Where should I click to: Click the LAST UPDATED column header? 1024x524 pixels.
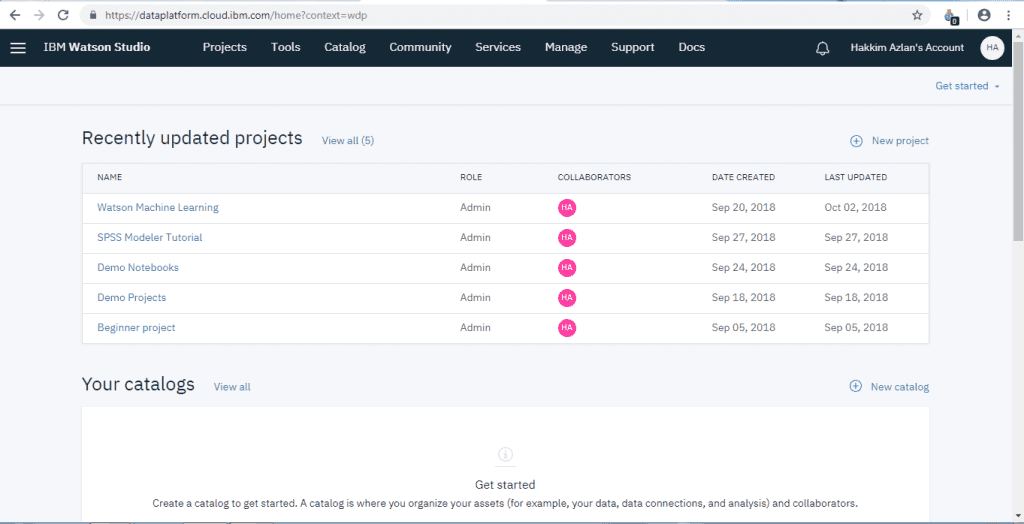856,177
